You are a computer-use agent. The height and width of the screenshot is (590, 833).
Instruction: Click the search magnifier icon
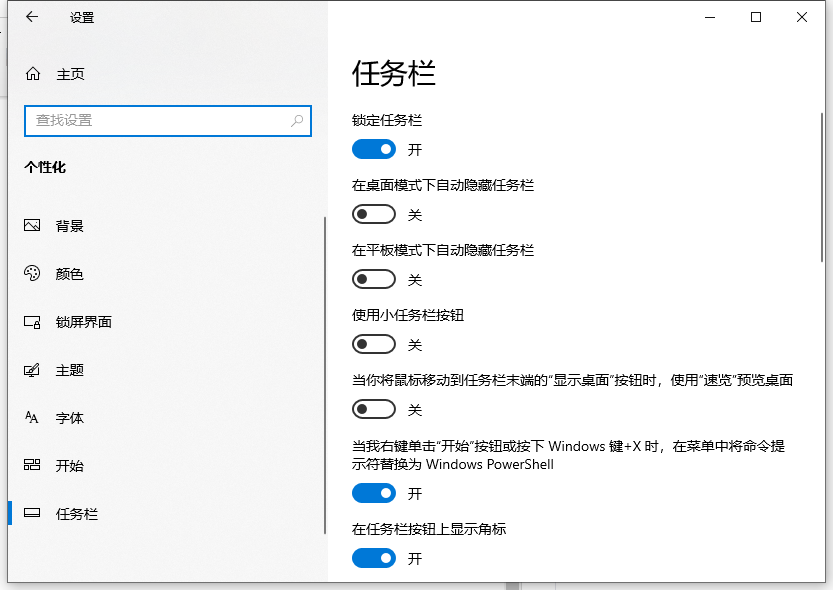(296, 120)
